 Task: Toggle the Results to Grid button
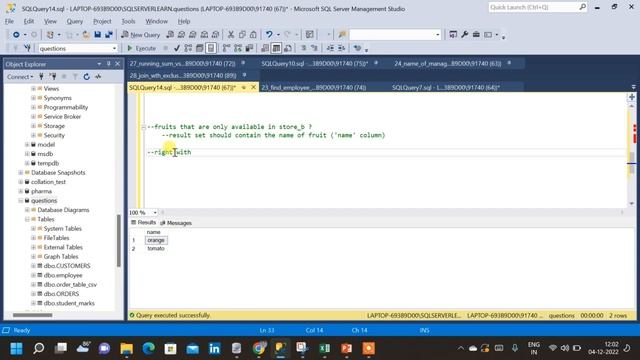coord(276,48)
